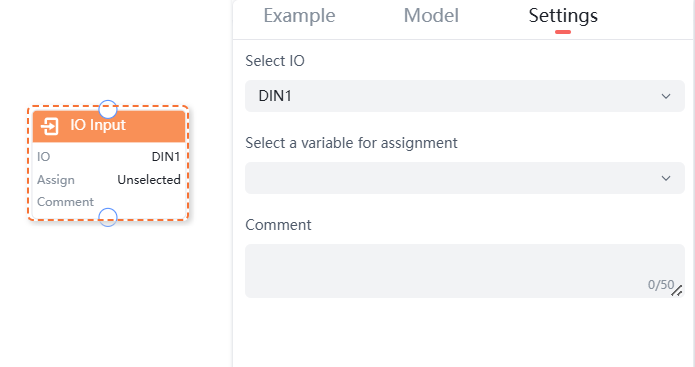Click the IO label in the node
The image size is (695, 367).
[43, 156]
